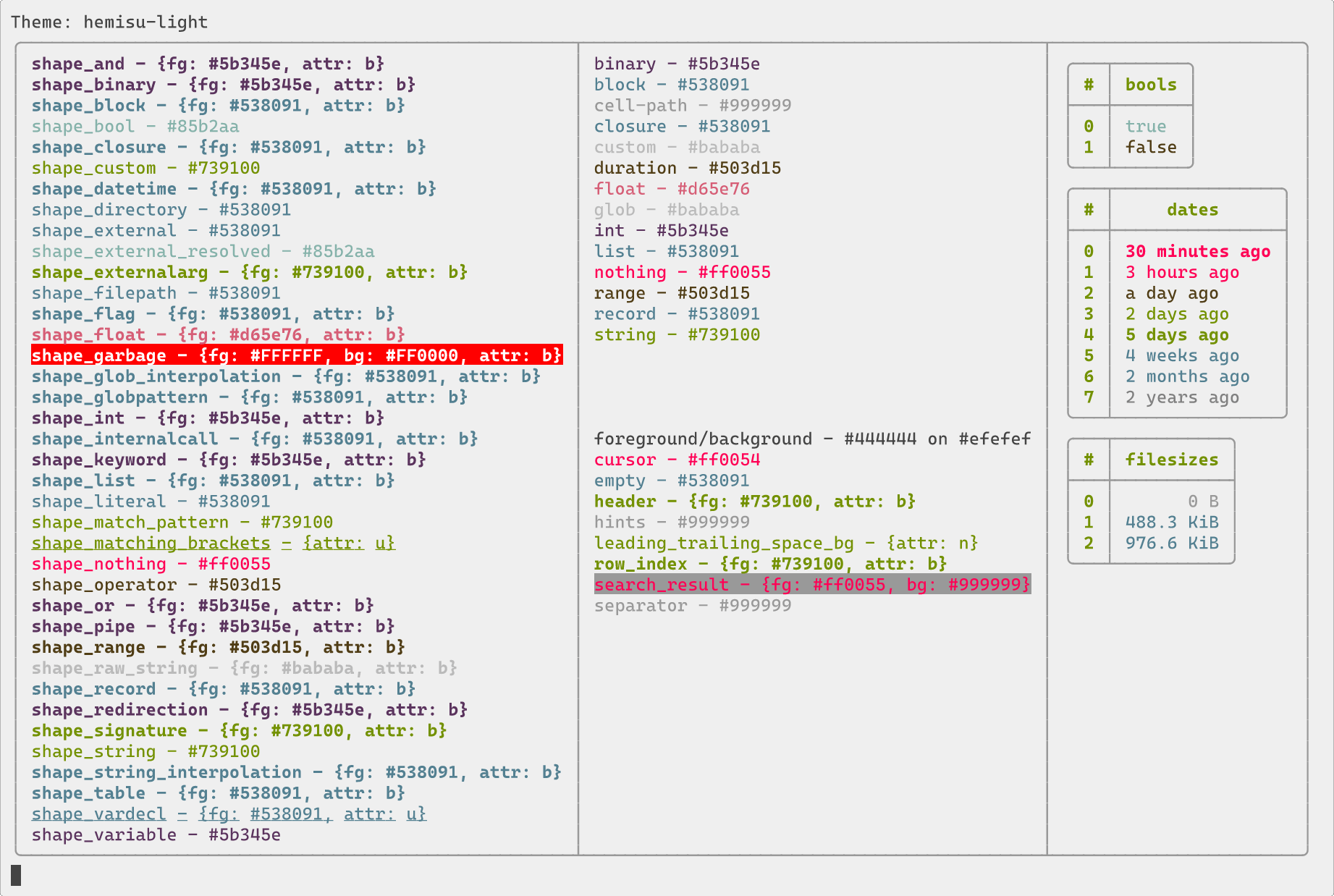Select the shape_and line
1334x896 pixels.
click(208, 64)
